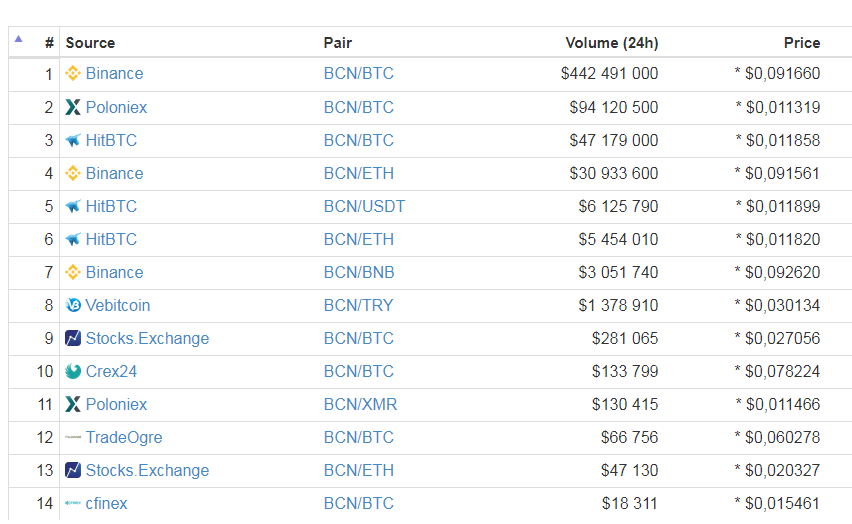The image size is (852, 524).
Task: Open BCN/ETH pair link in Stocks.Exchange row 13
Action: [x=359, y=470]
